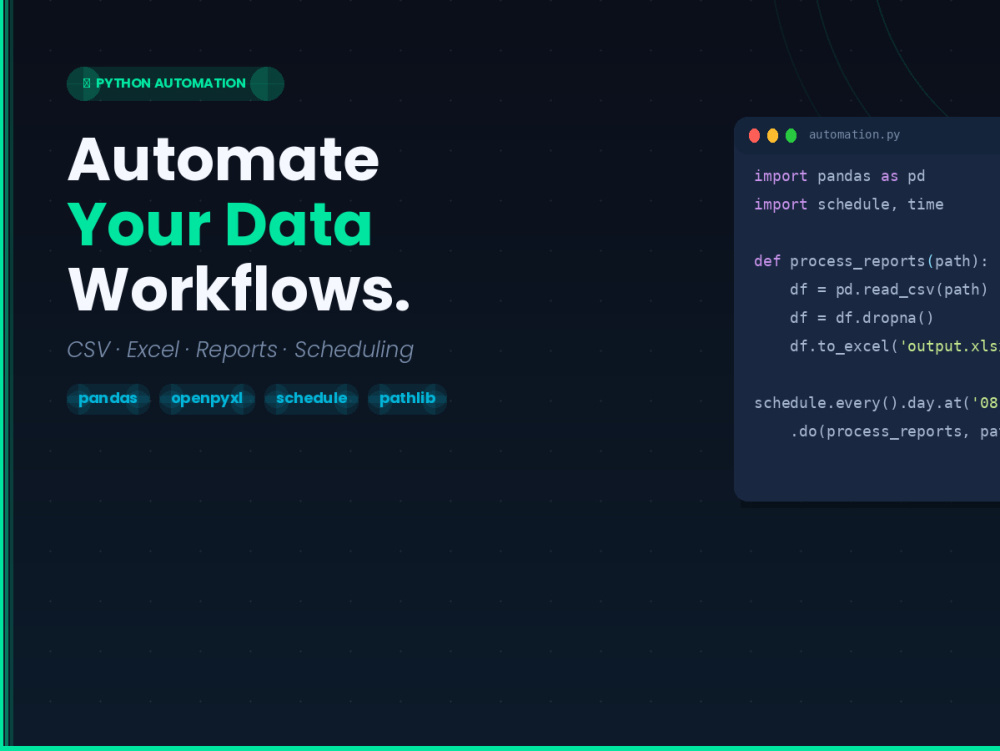Click the 'Workflows.' headline word
This screenshot has width=1000, height=751.
pos(239,289)
